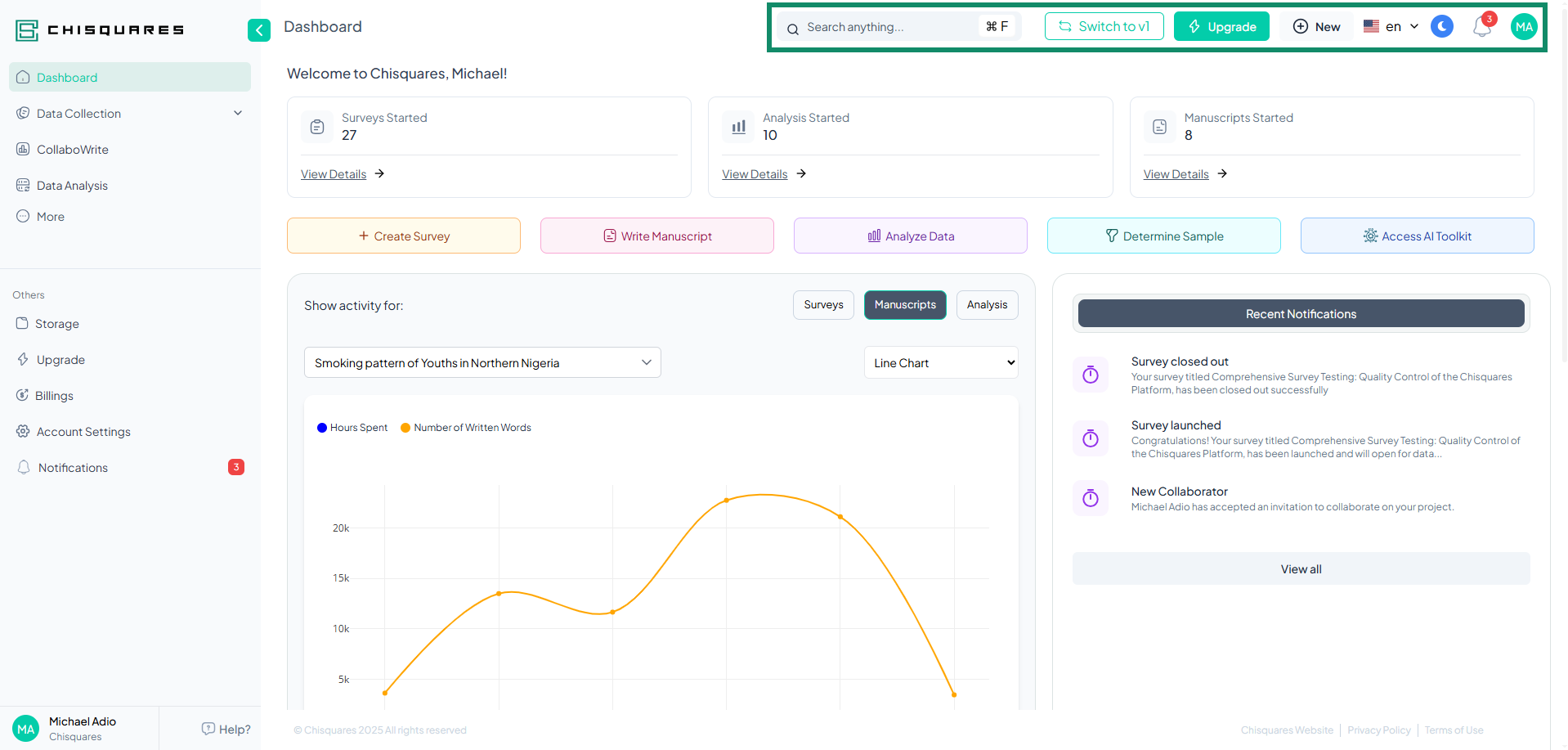1568x750 pixels.
Task: Switch activity view to Surveys tab
Action: coord(822,305)
